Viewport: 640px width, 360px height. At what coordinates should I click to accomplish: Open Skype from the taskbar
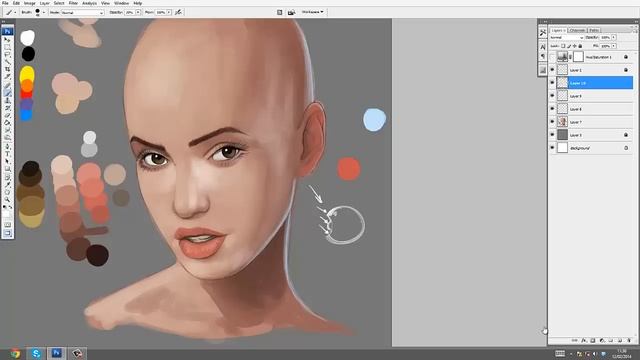[x=36, y=353]
